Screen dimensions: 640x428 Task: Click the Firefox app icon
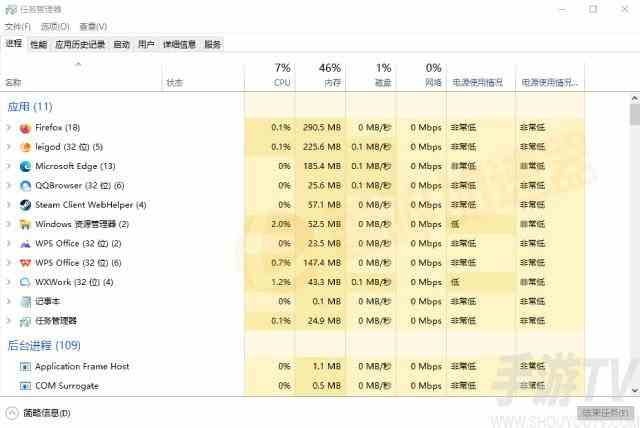click(25, 128)
